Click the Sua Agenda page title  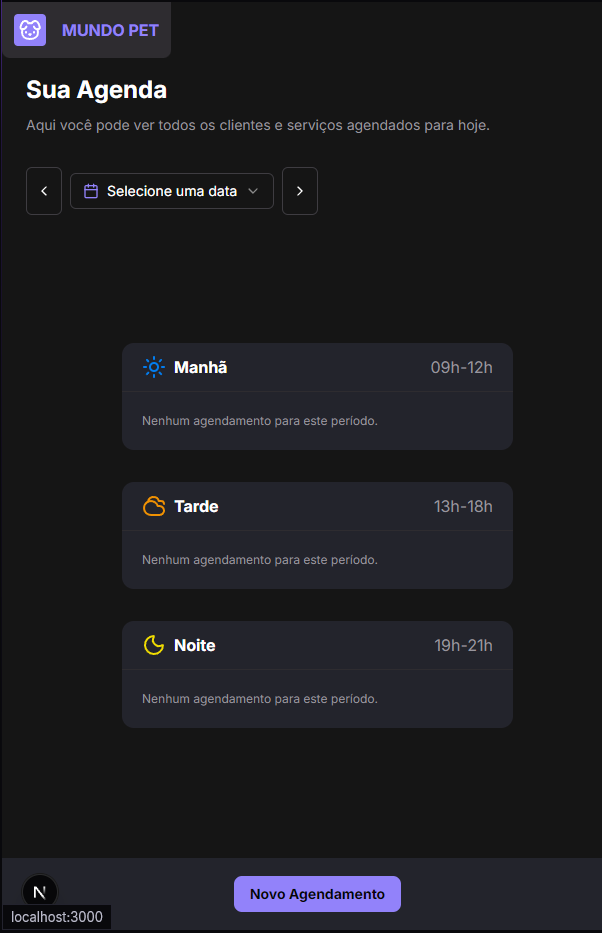96,89
